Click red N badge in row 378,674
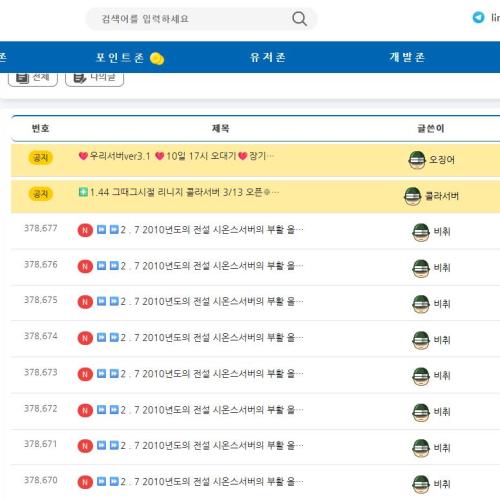This screenshot has height=500, width=500. 85,338
